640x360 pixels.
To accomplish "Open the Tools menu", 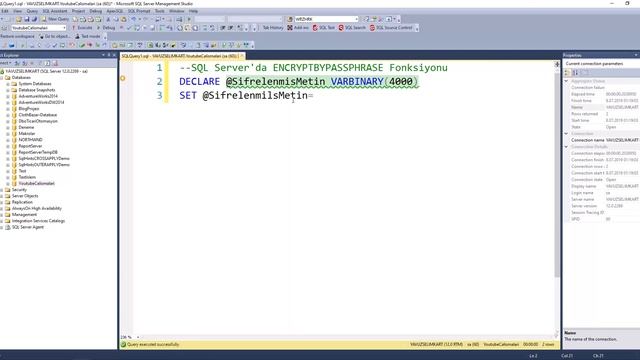I will click(x=160, y=11).
